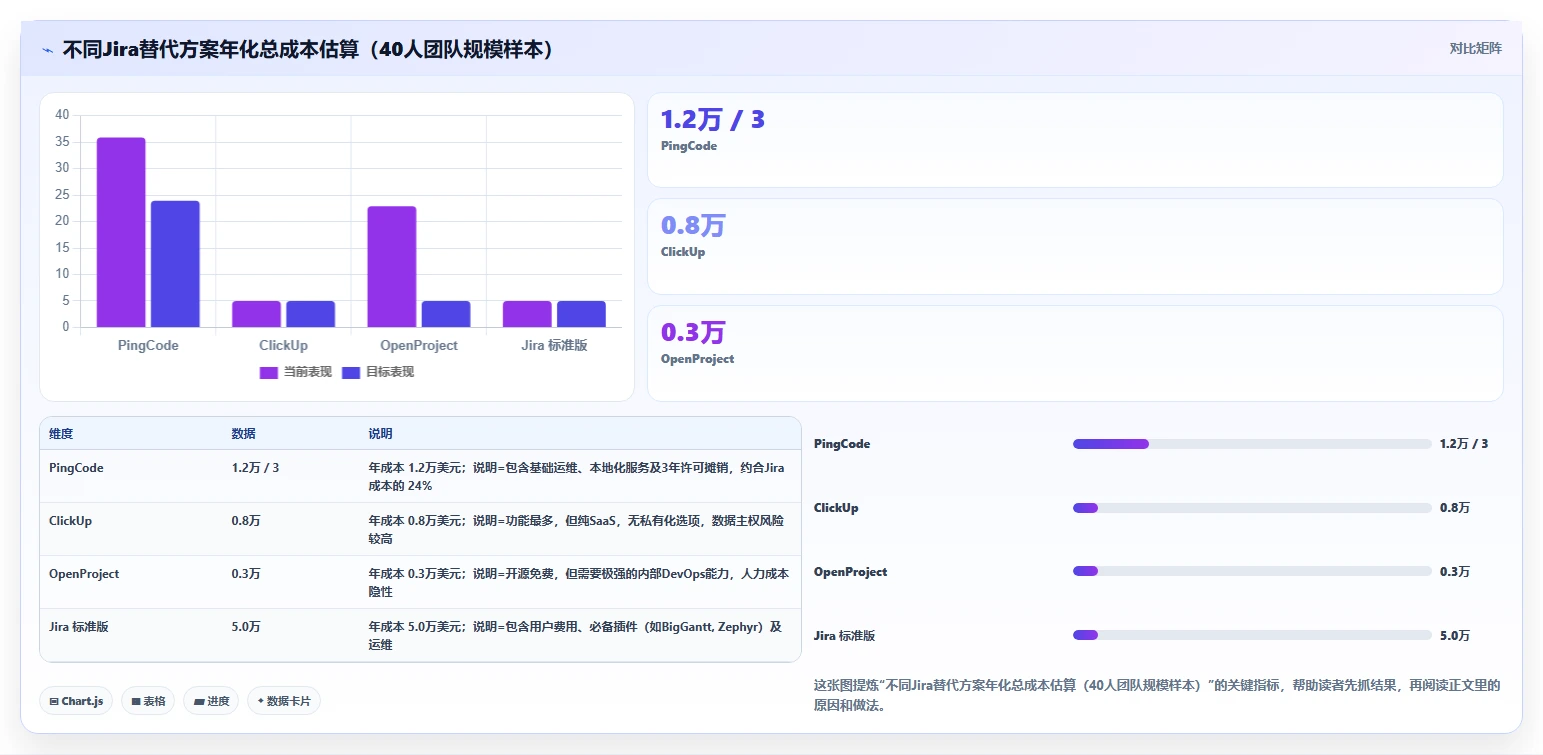Image resolution: width=1543 pixels, height=755 pixels.
Task: Click the Jira 标准版 x-axis label under chart
Action: pos(554,345)
